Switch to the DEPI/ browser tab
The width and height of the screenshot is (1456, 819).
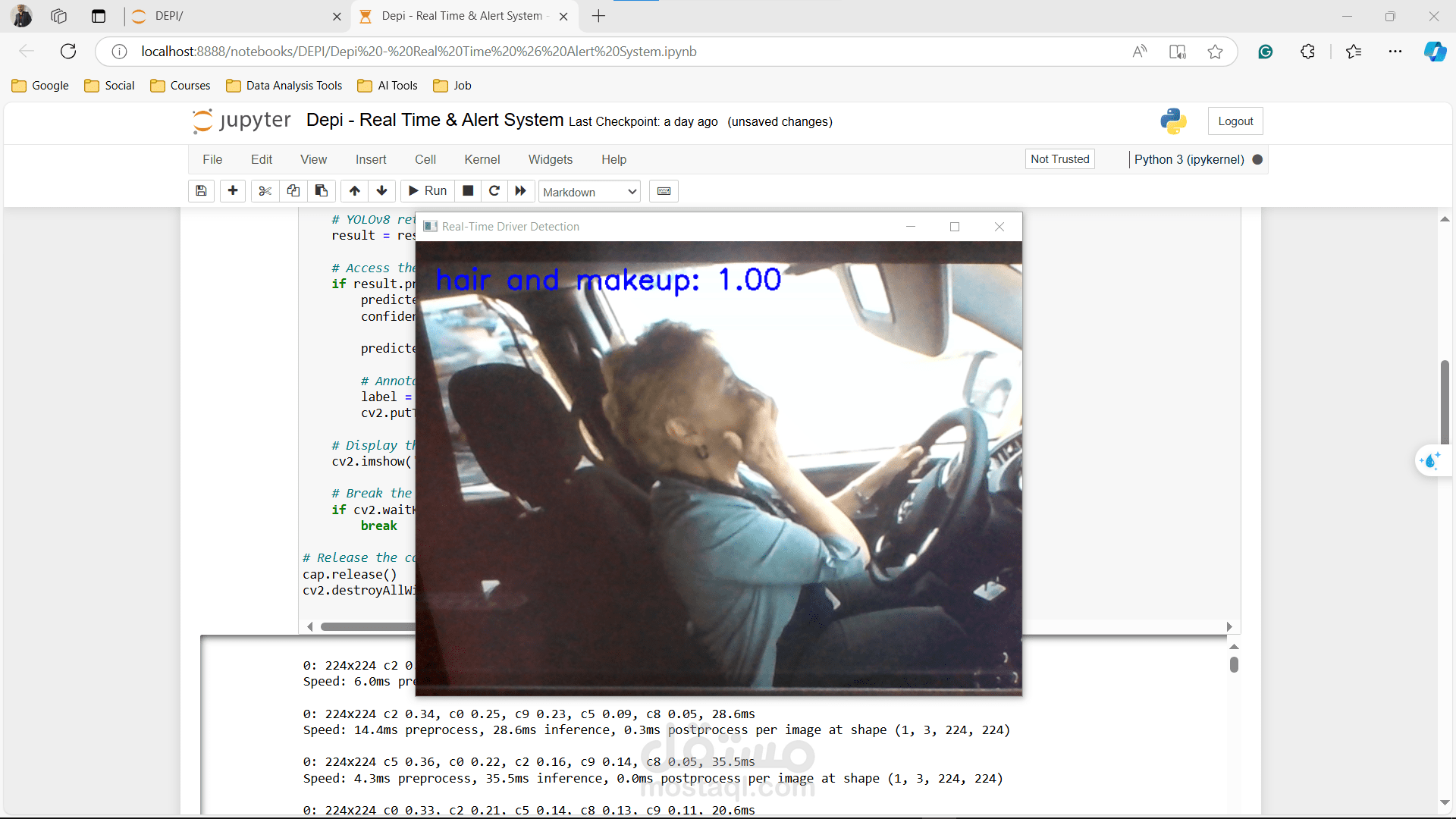(x=235, y=16)
